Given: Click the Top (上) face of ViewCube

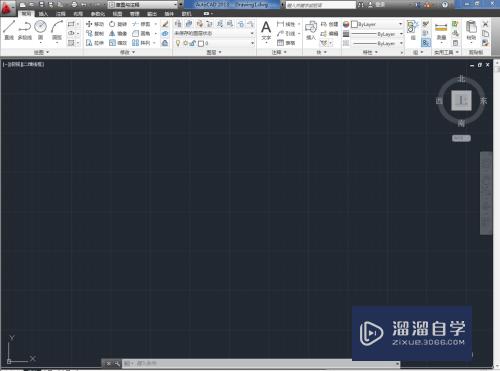Looking at the screenshot, I should (x=461, y=100).
